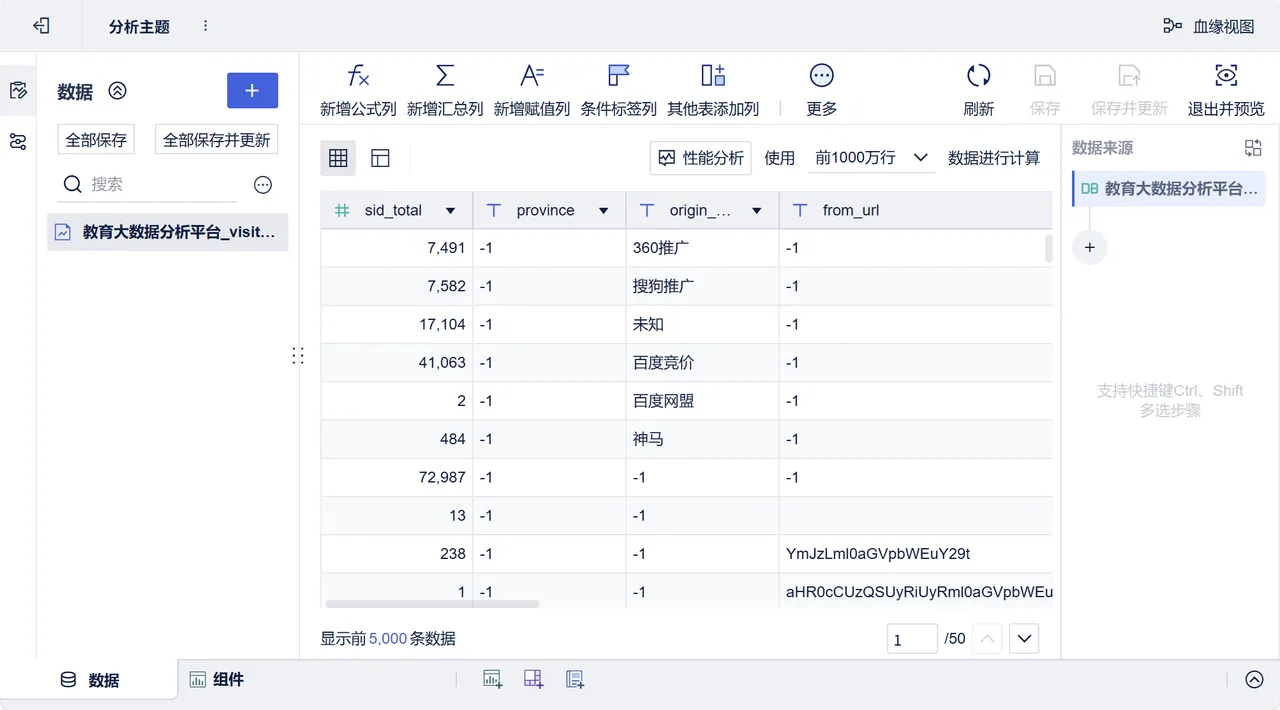1280x710 pixels.
Task: Go to next page with down chevron
Action: pyautogui.click(x=1024, y=639)
